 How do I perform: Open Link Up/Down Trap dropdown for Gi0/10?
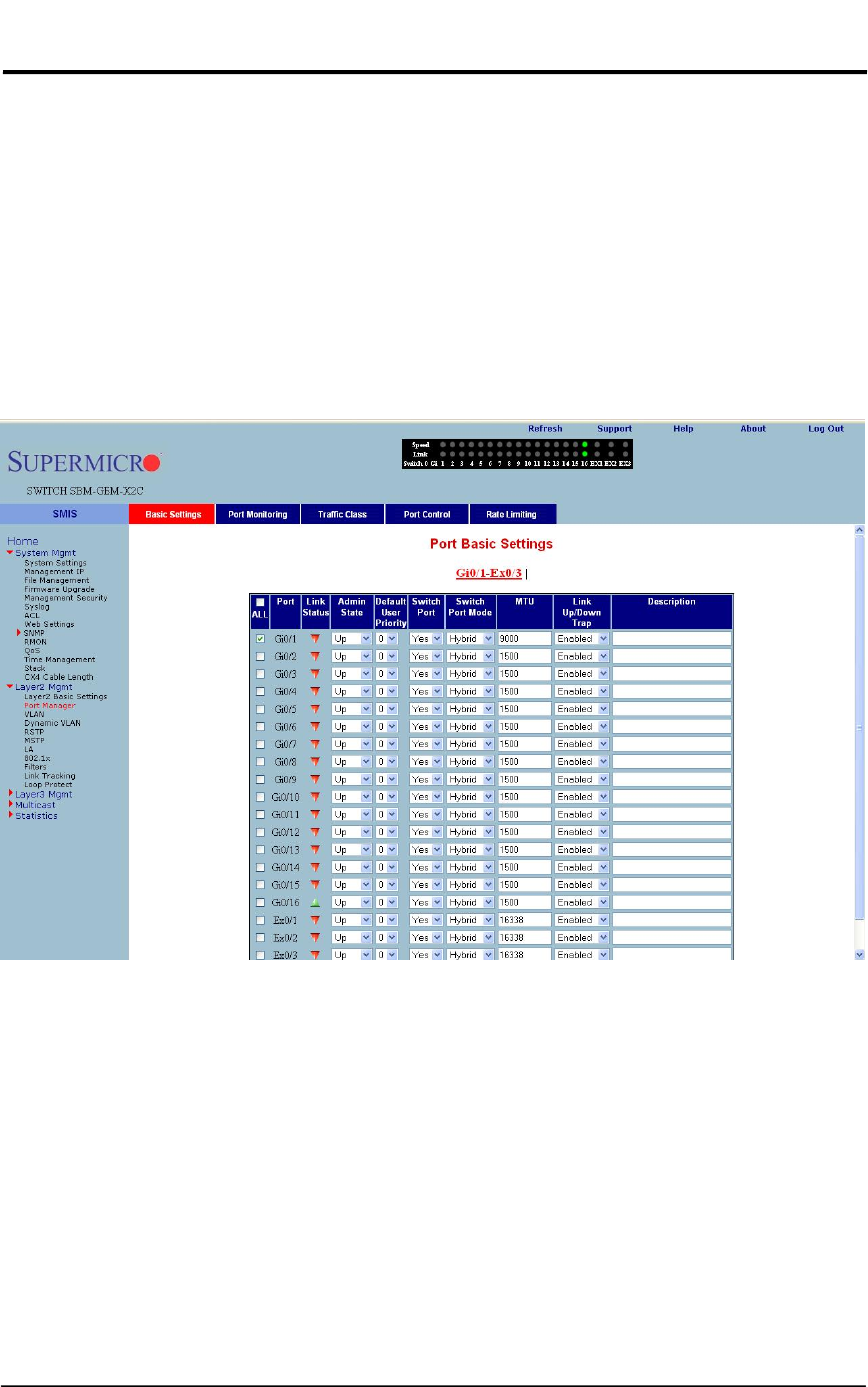click(x=582, y=797)
